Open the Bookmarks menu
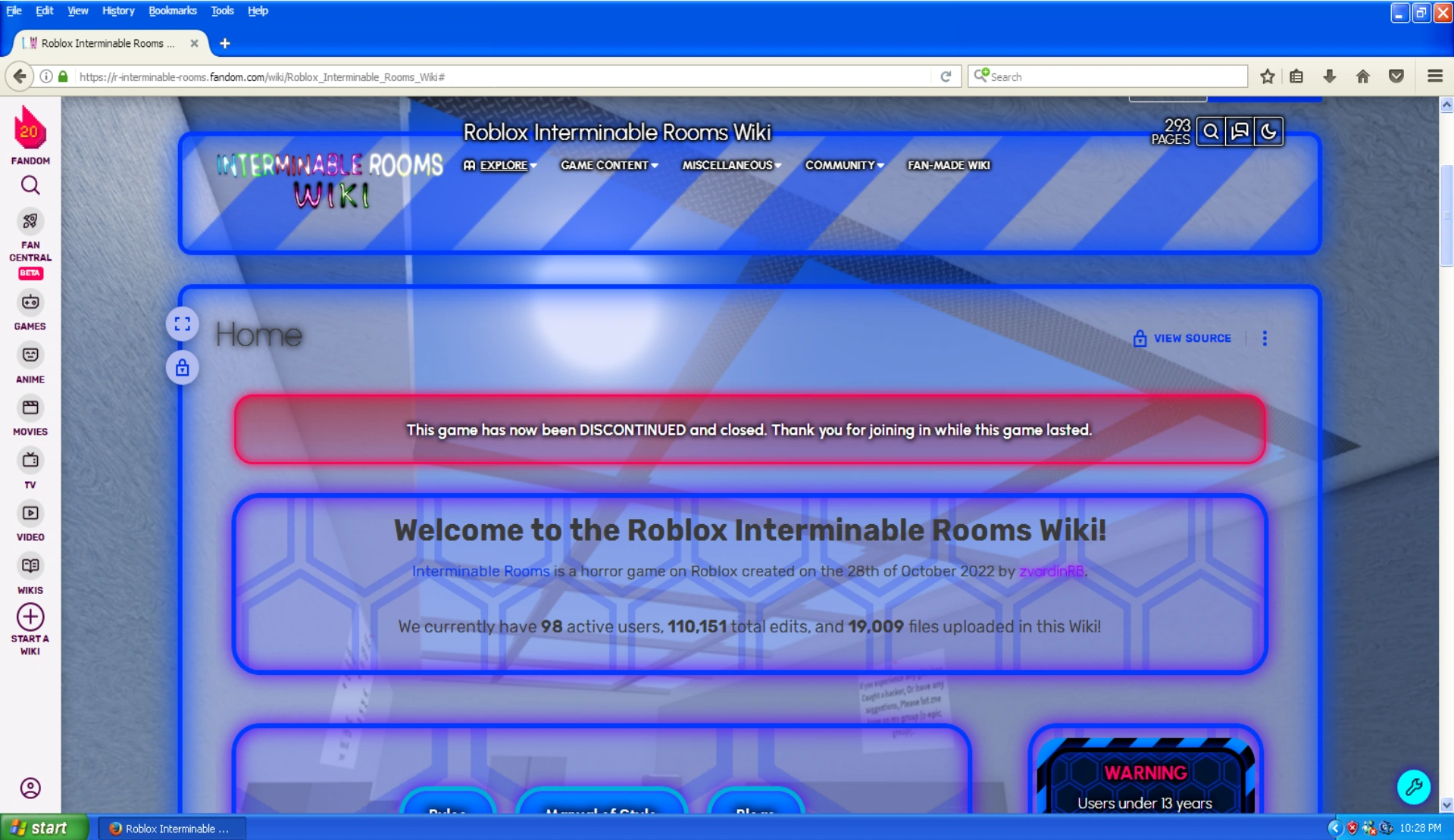This screenshot has width=1454, height=840. click(172, 10)
